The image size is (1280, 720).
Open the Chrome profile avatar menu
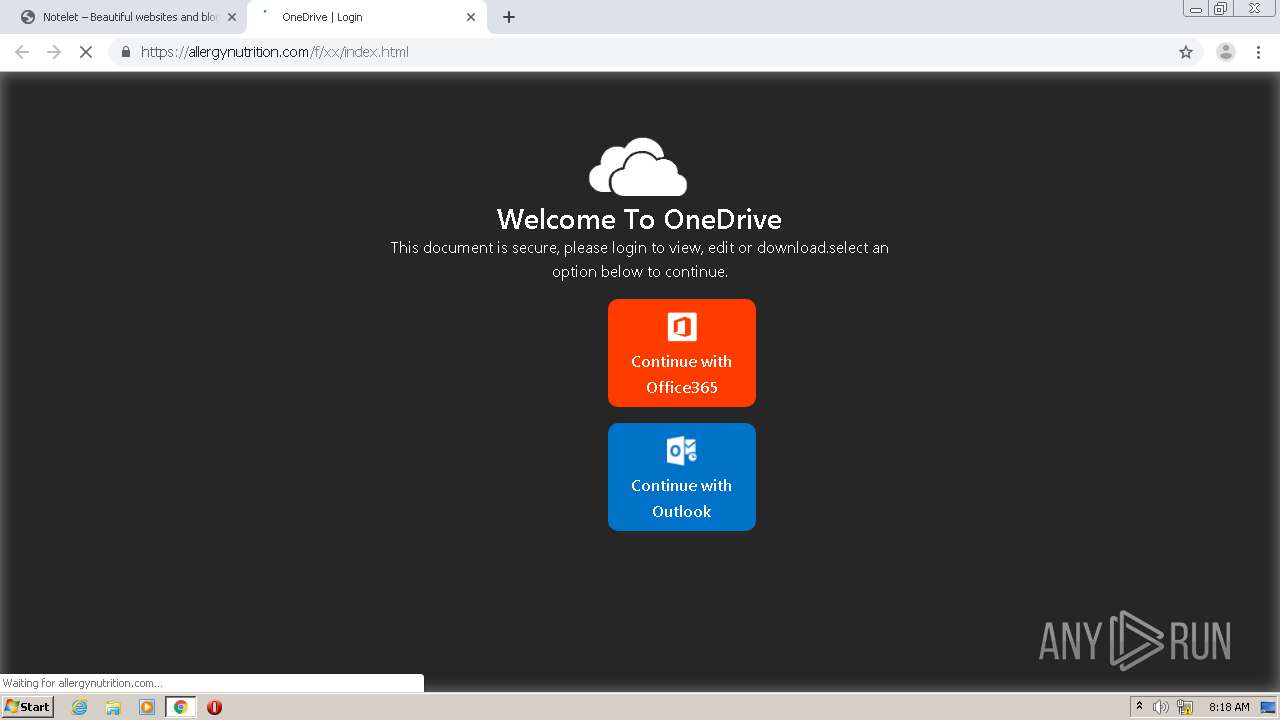point(1226,52)
